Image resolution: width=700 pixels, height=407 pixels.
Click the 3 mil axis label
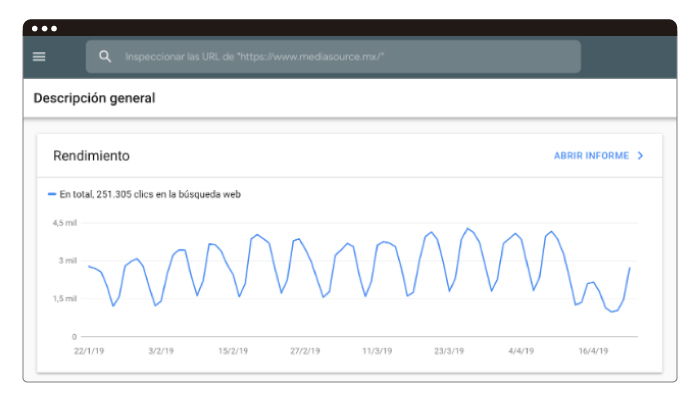[x=68, y=261]
